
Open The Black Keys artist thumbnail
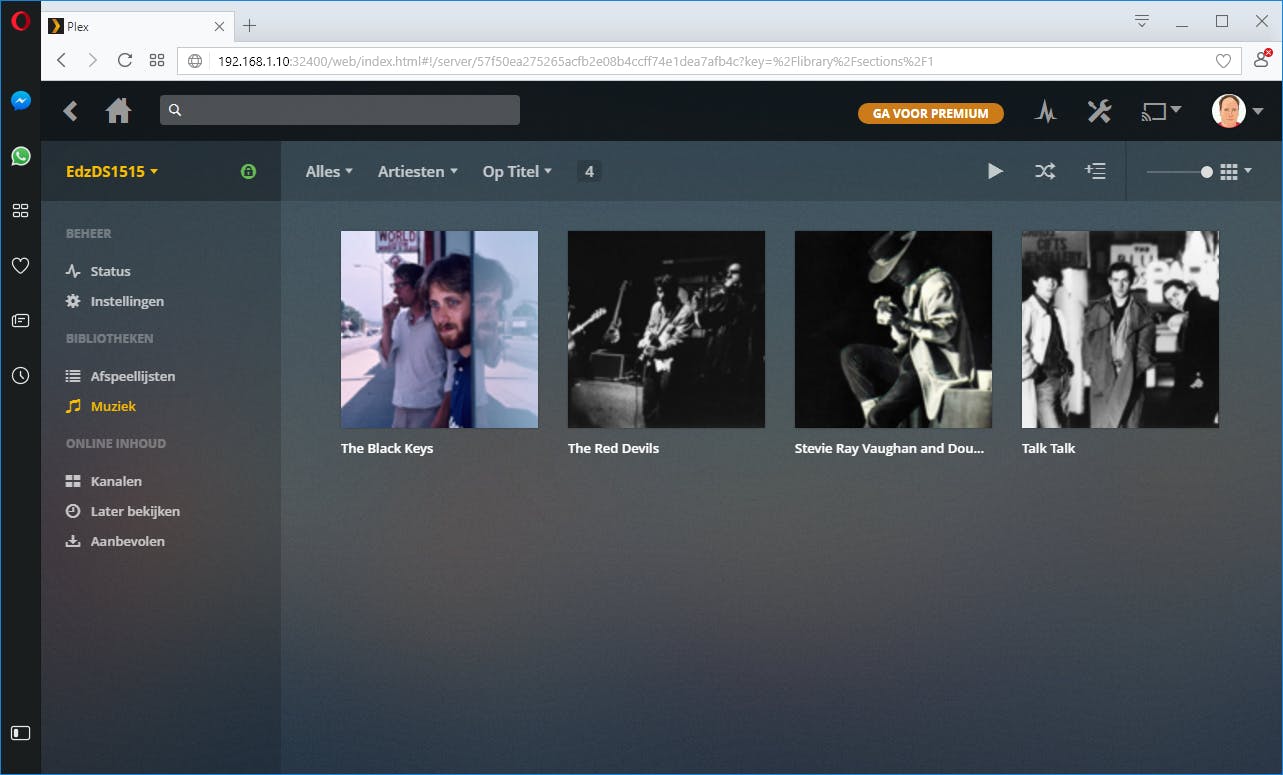point(439,329)
